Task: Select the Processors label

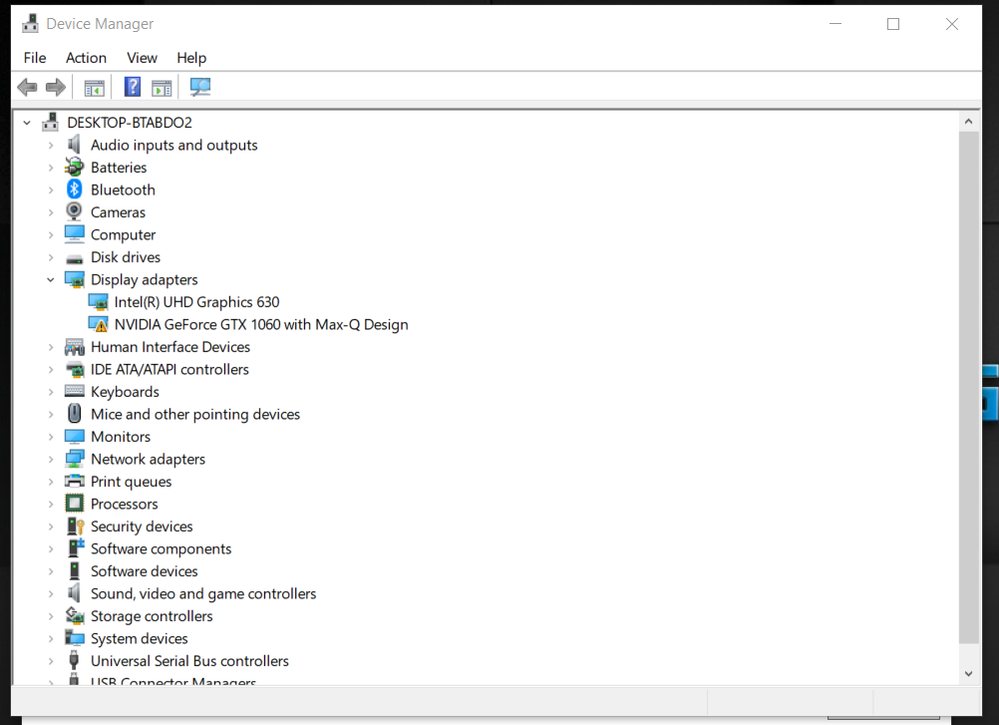Action: [124, 504]
